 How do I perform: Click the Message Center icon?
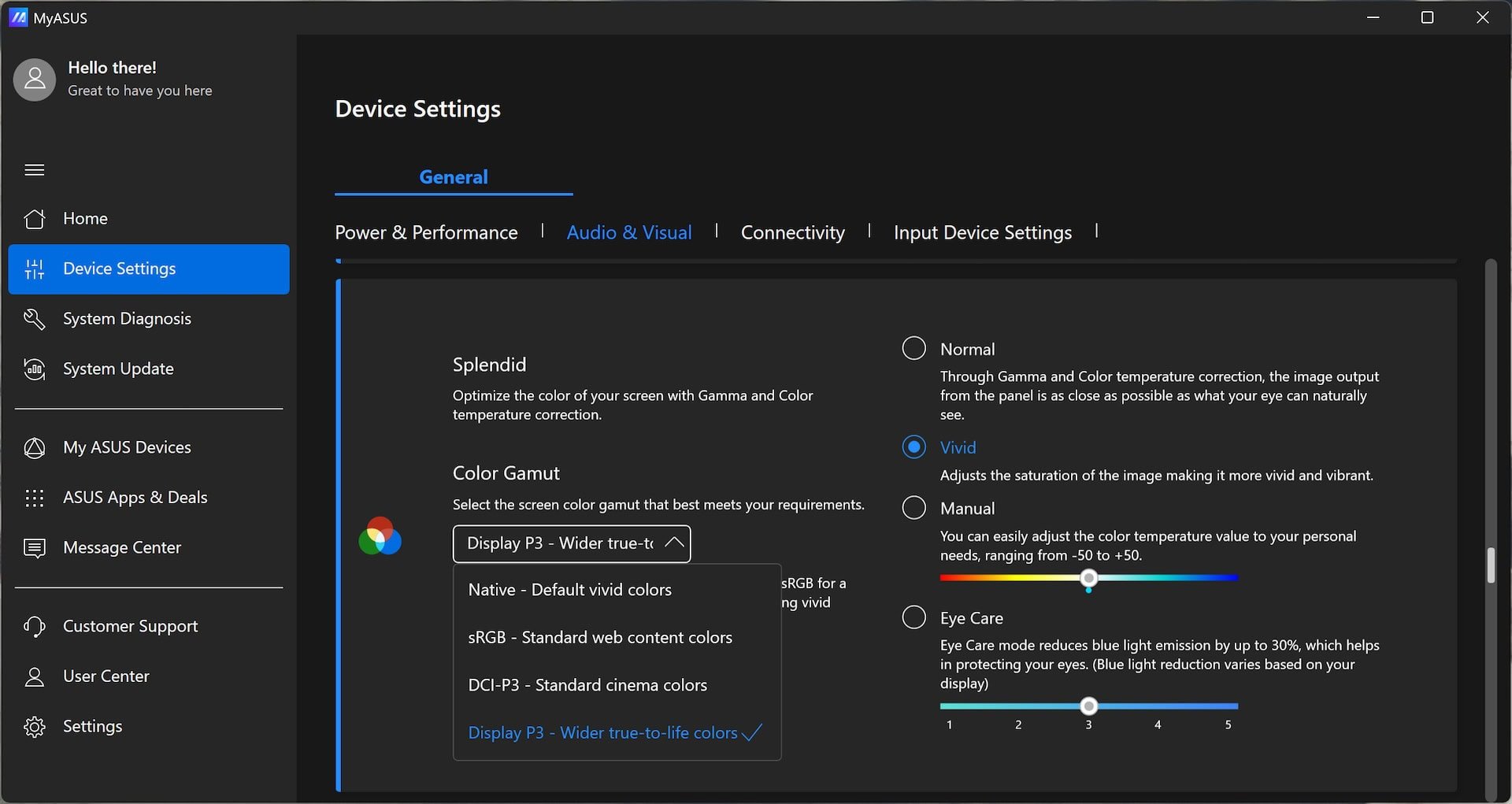tap(35, 547)
